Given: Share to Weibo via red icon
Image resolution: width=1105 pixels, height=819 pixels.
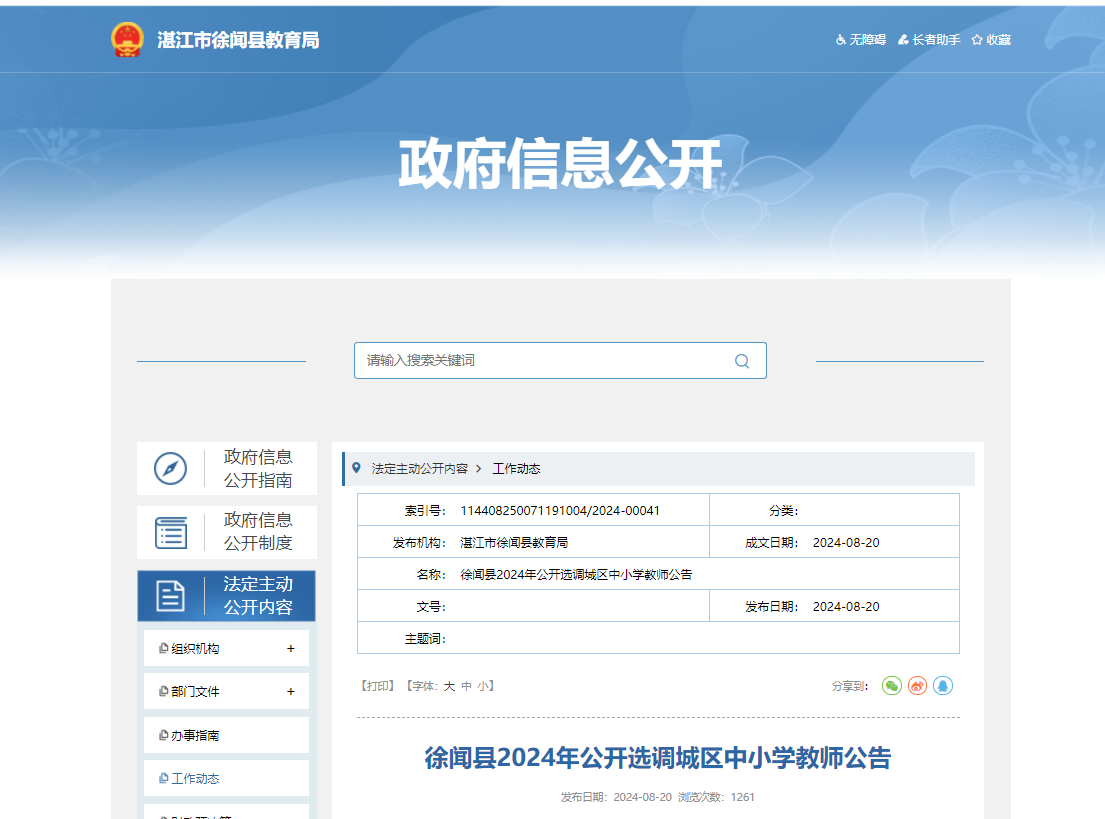Looking at the screenshot, I should 918,686.
